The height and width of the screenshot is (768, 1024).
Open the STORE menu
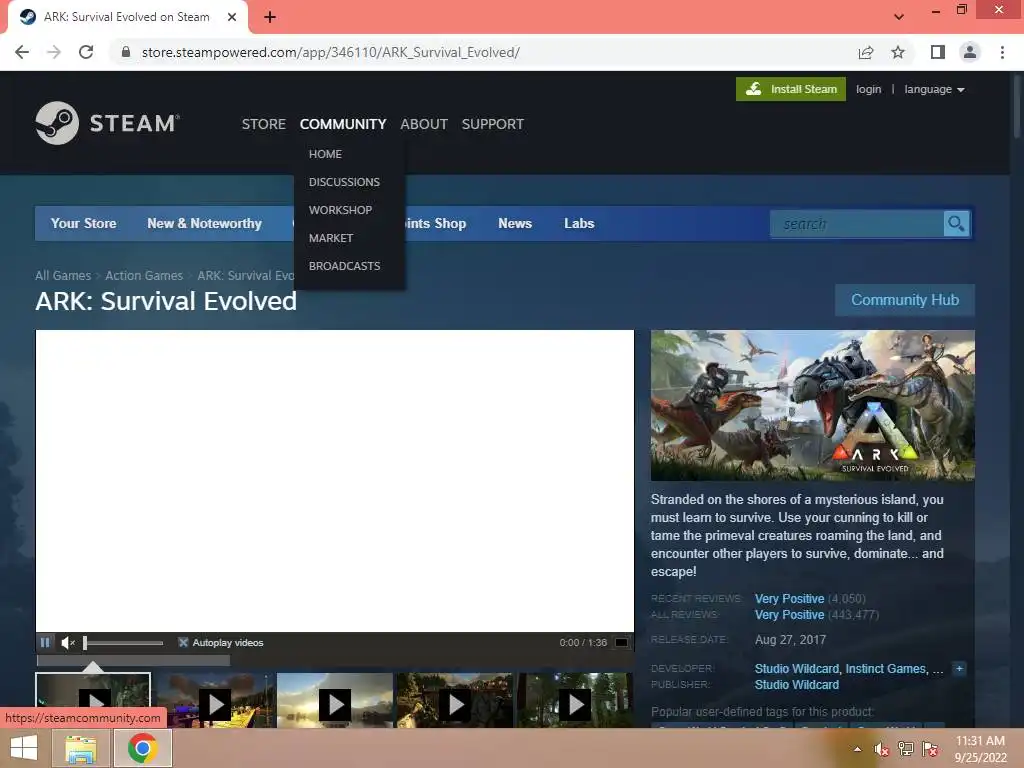(264, 124)
